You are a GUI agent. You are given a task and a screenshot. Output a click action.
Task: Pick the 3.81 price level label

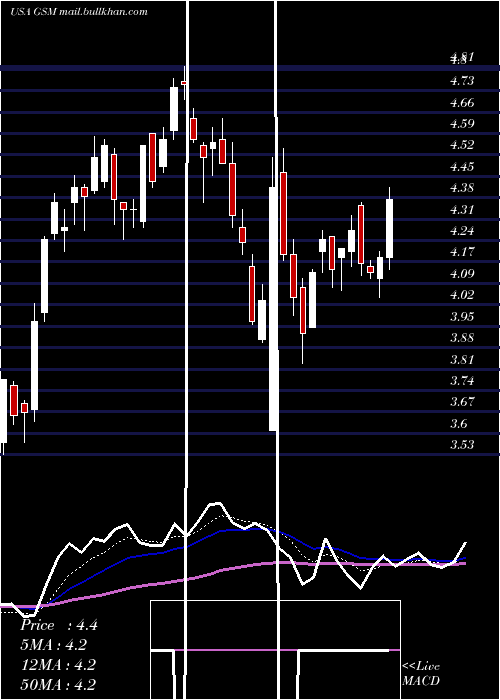point(462,359)
